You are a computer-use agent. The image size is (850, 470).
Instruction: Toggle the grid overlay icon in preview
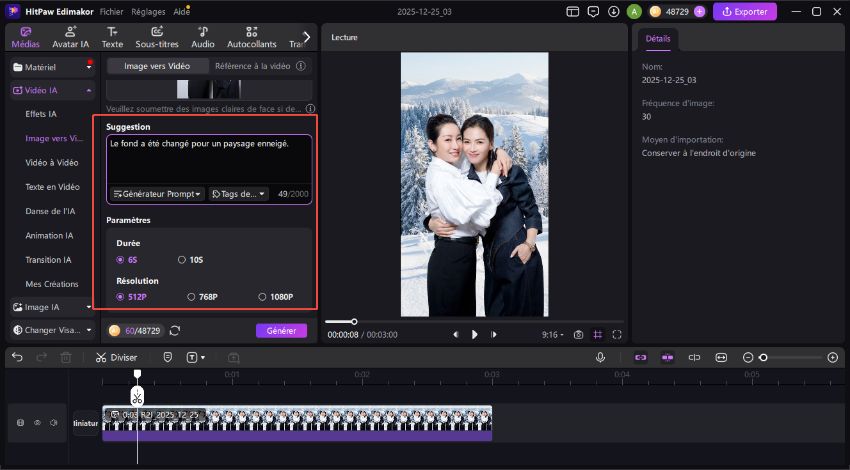[x=598, y=334]
